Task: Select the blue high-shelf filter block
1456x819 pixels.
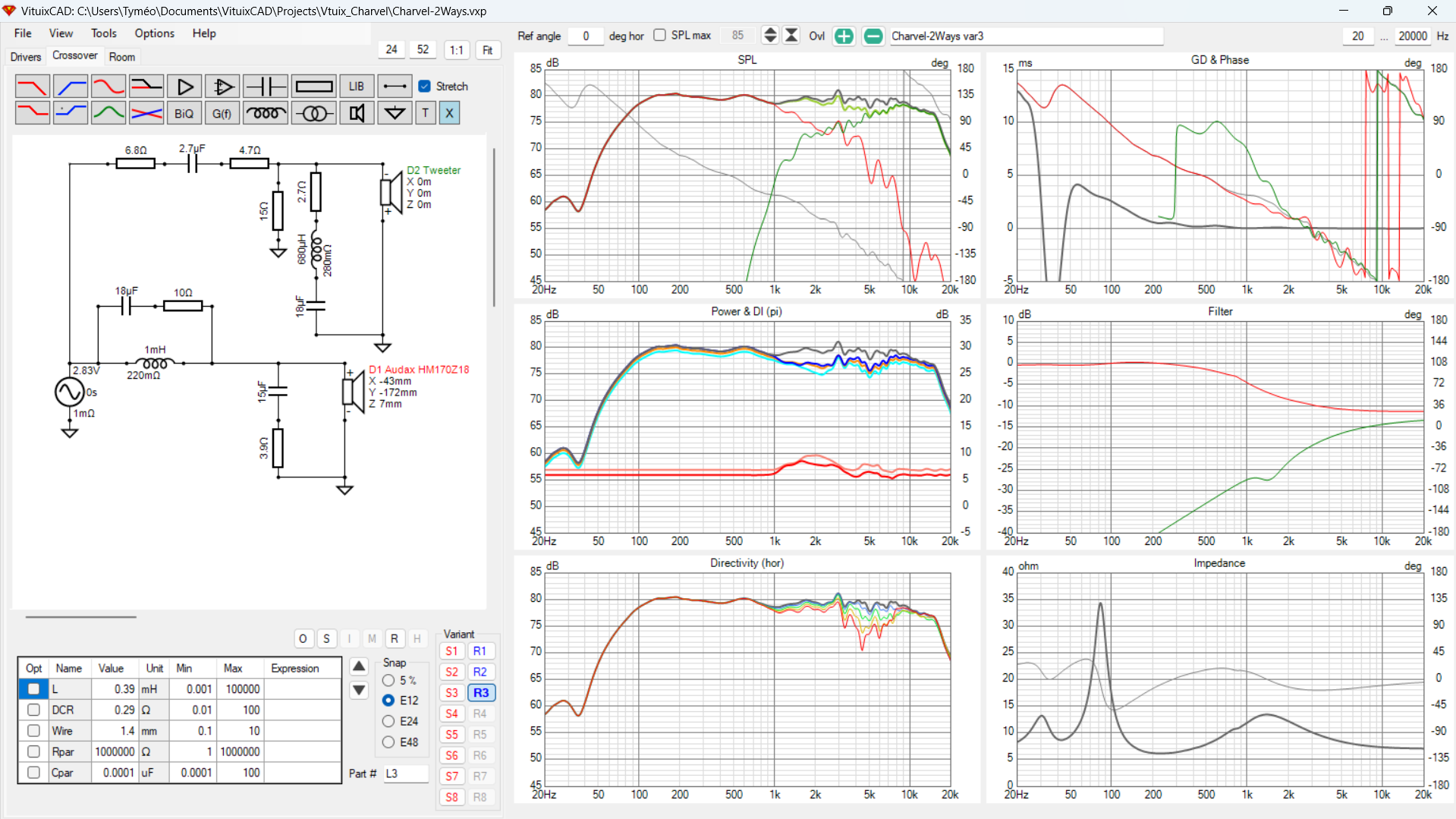Action: [x=70, y=113]
